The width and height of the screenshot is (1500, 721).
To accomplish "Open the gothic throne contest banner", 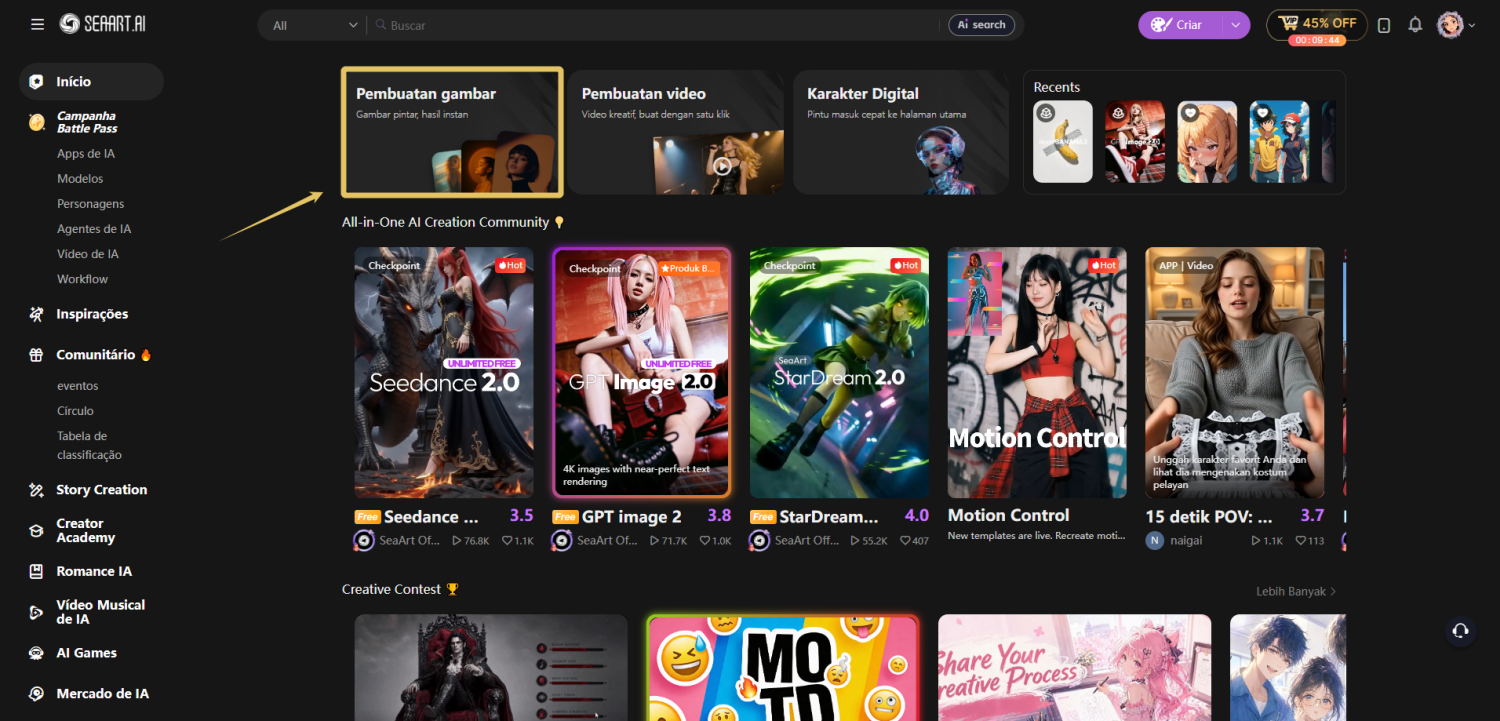I will coord(491,668).
